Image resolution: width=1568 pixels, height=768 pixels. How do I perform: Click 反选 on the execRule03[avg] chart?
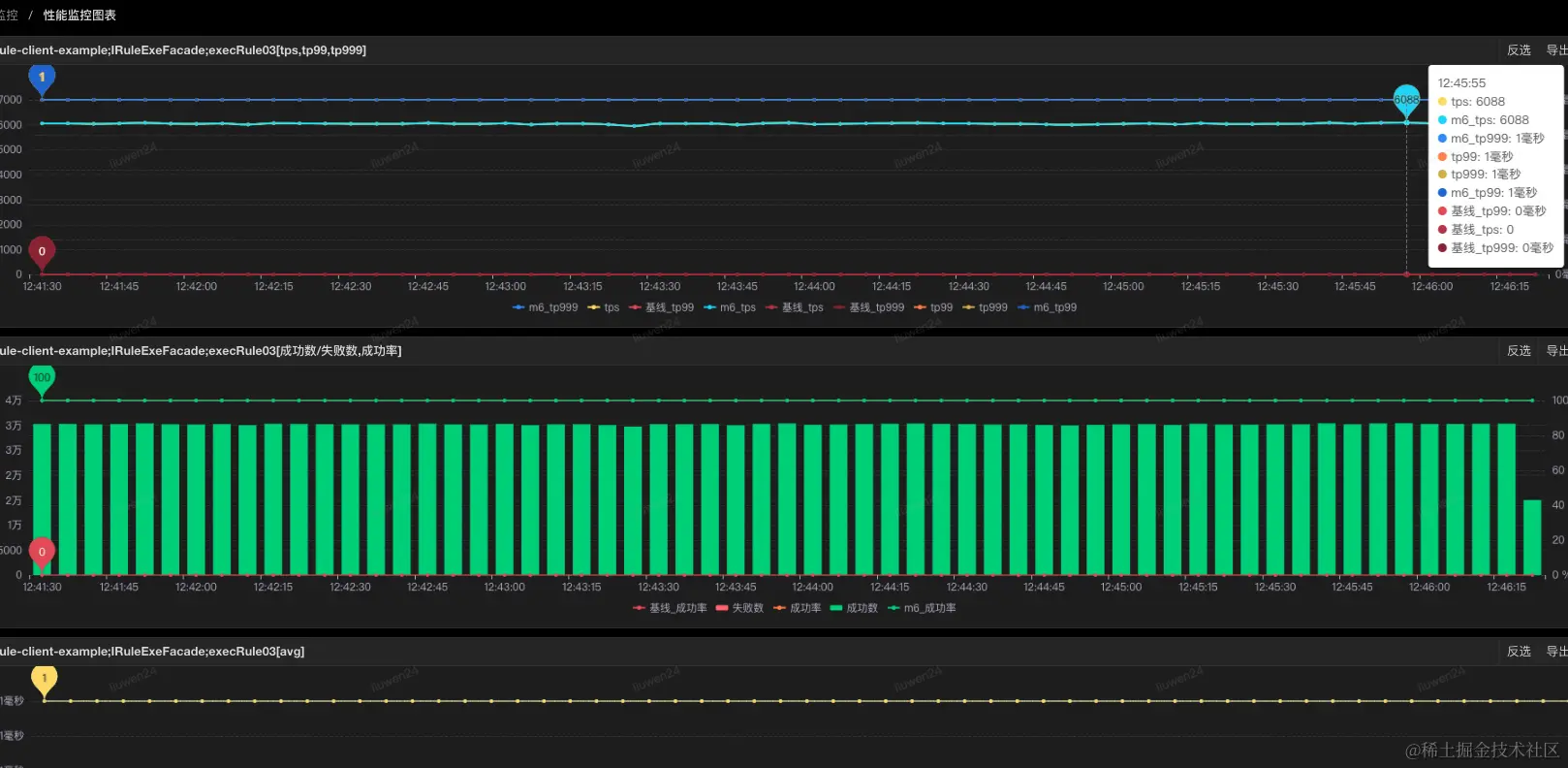(1519, 652)
